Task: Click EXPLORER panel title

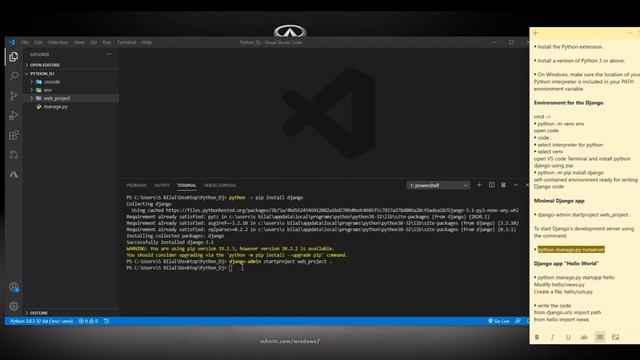Action: (x=40, y=54)
